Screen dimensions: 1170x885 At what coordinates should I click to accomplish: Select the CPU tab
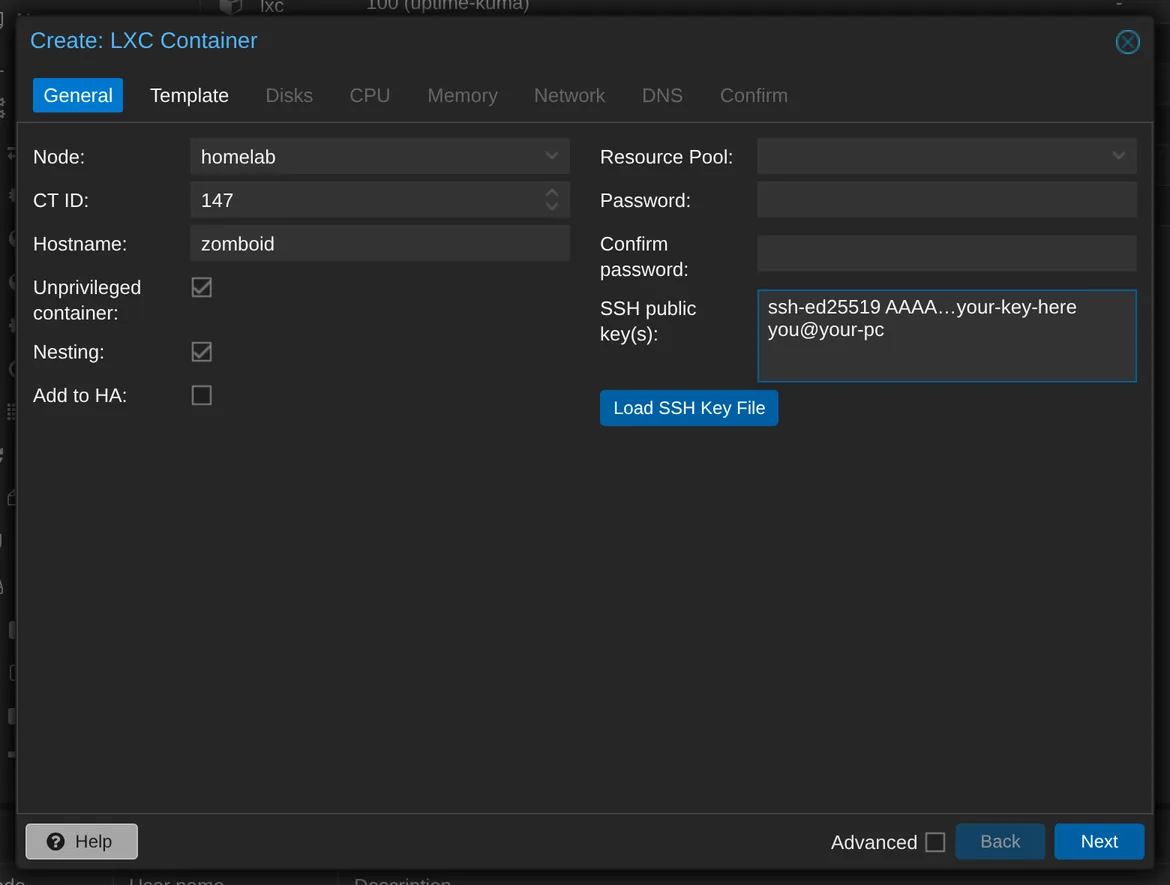[x=370, y=96]
